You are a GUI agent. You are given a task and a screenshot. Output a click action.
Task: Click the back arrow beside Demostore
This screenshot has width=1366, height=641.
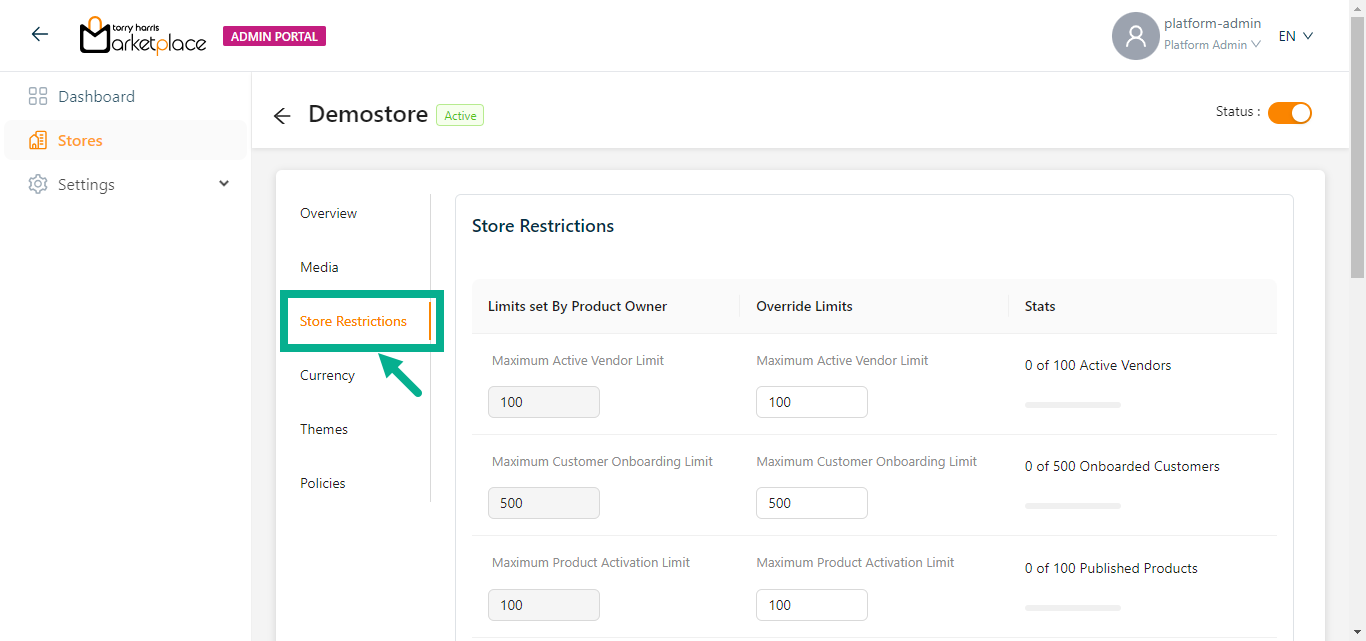coord(282,116)
